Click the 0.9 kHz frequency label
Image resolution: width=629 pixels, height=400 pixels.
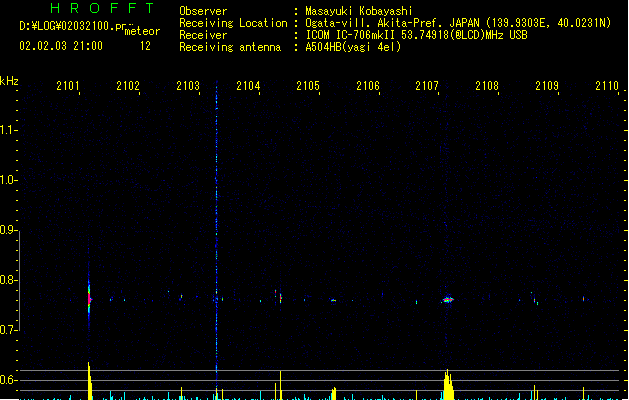7,230
